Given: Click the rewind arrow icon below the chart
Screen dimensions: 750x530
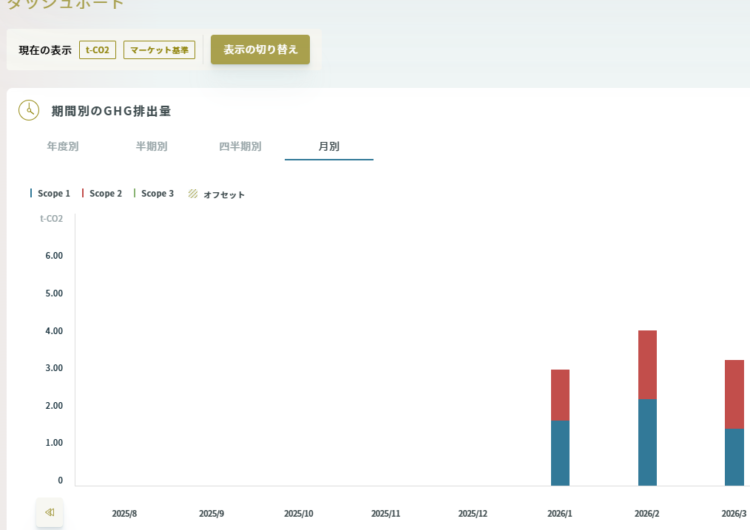Looking at the screenshot, I should [x=49, y=512].
